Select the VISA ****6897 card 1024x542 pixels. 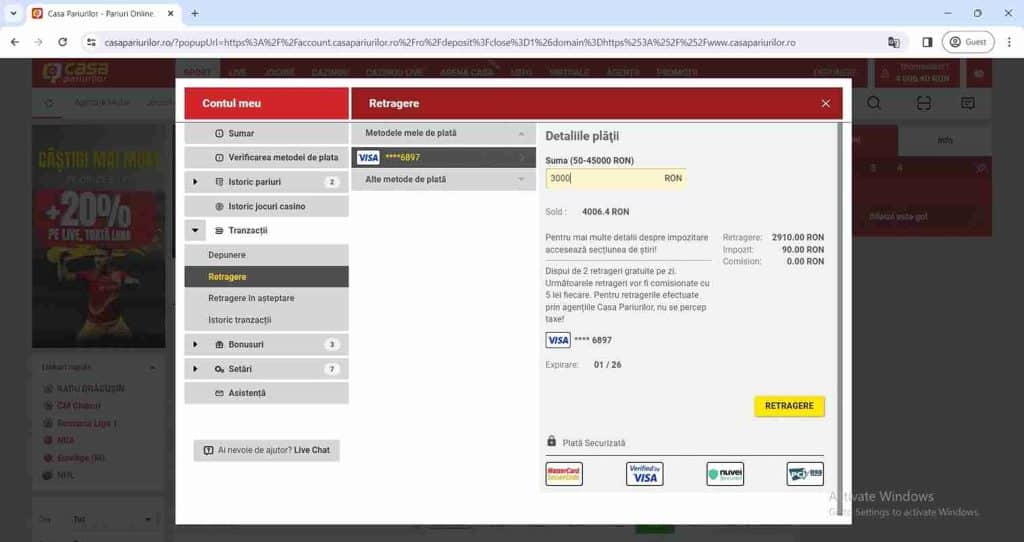coord(443,157)
